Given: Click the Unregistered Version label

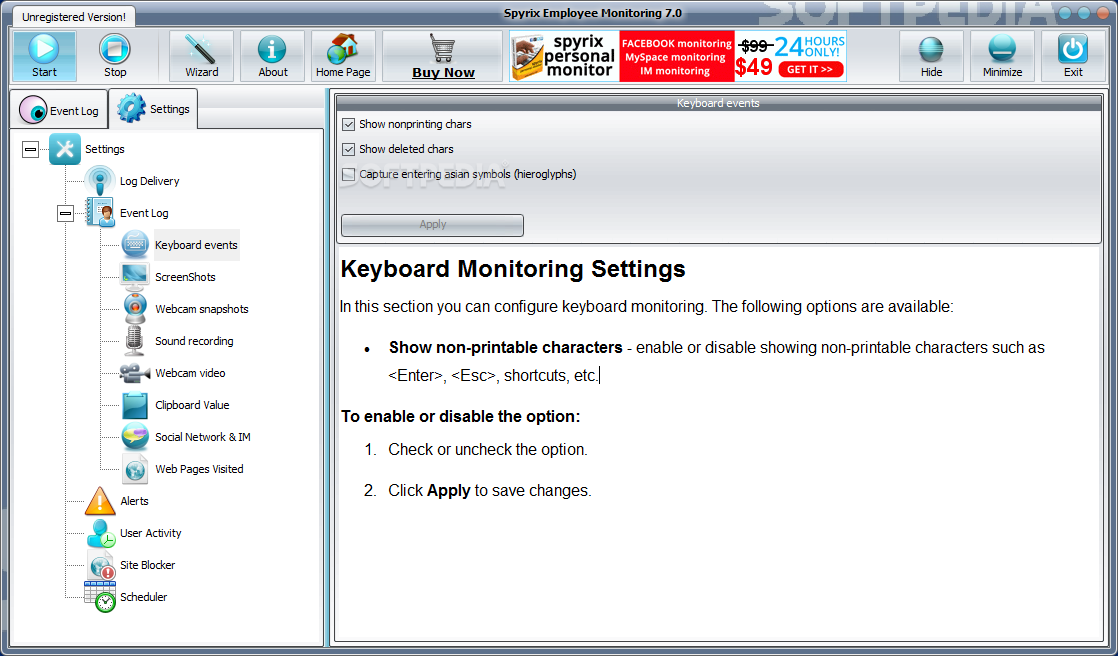Looking at the screenshot, I should point(73,16).
